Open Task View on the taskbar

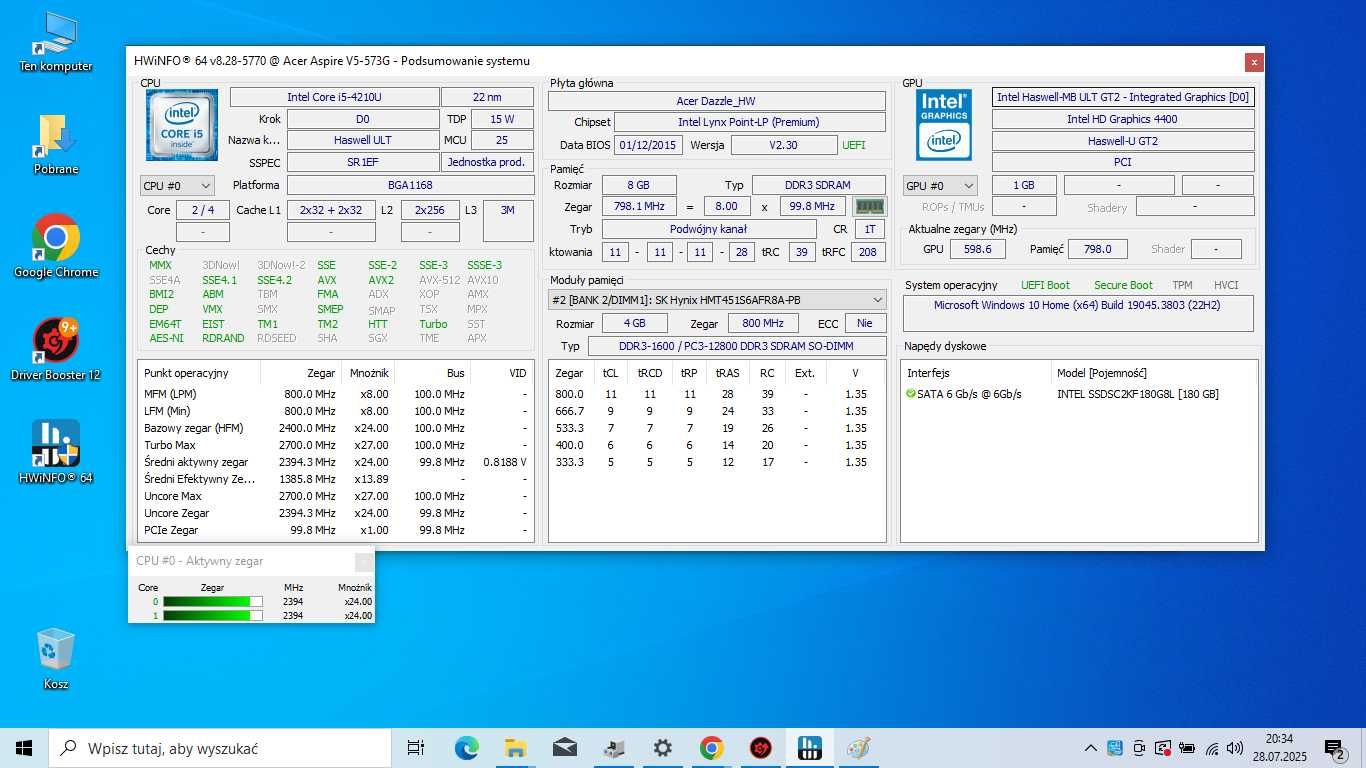click(416, 748)
